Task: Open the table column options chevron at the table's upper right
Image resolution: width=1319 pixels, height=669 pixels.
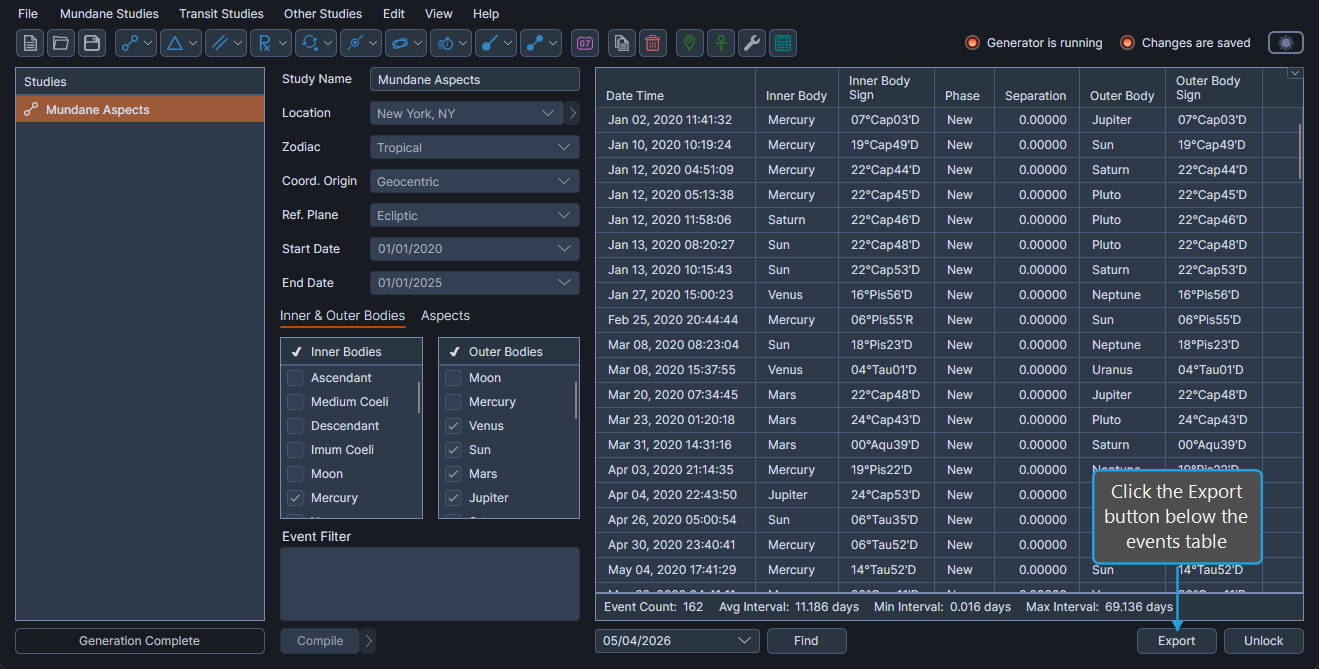Action: click(1295, 73)
